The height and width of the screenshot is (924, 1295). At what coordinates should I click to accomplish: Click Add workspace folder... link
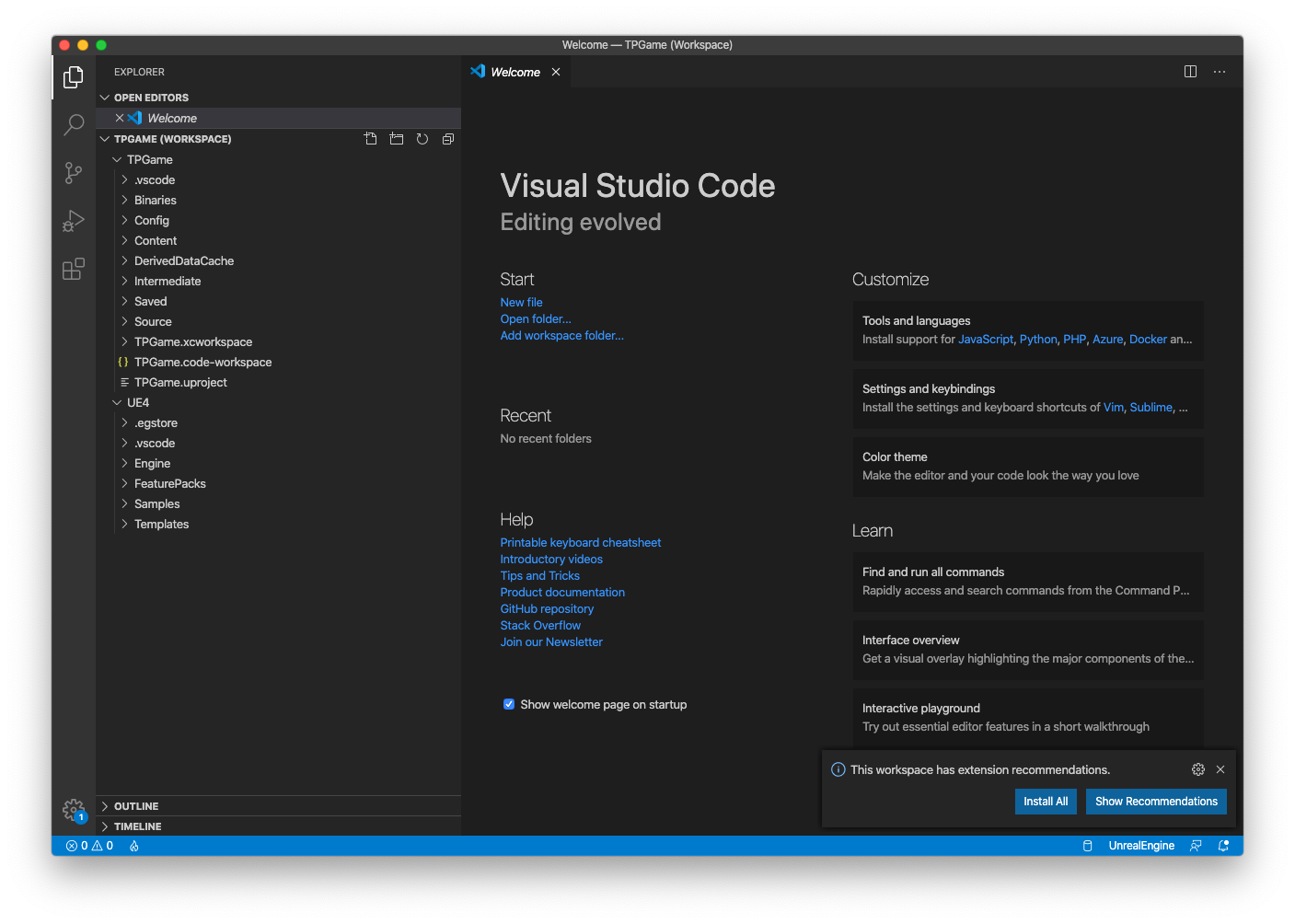pyautogui.click(x=561, y=336)
